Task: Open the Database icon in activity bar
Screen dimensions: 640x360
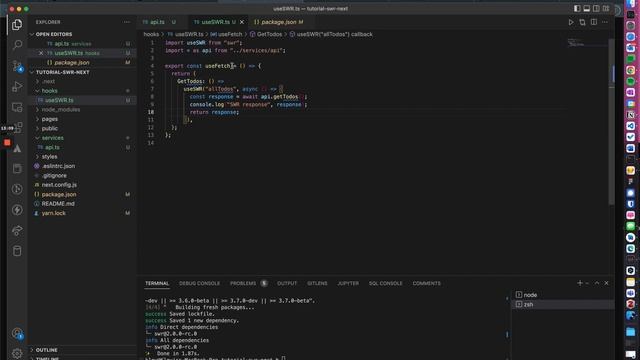Action: (x=17, y=251)
